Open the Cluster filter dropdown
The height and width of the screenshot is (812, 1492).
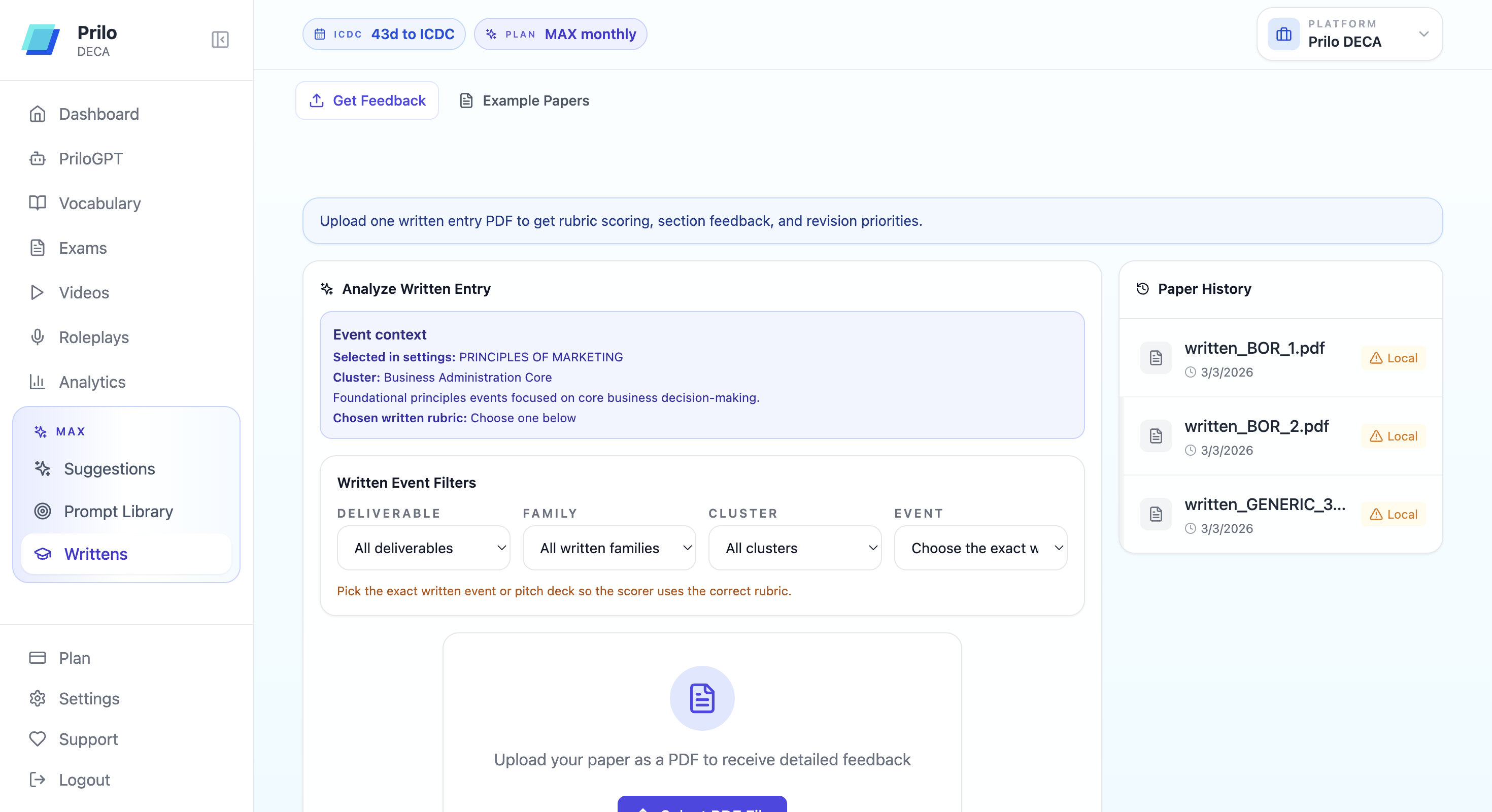[x=795, y=548]
